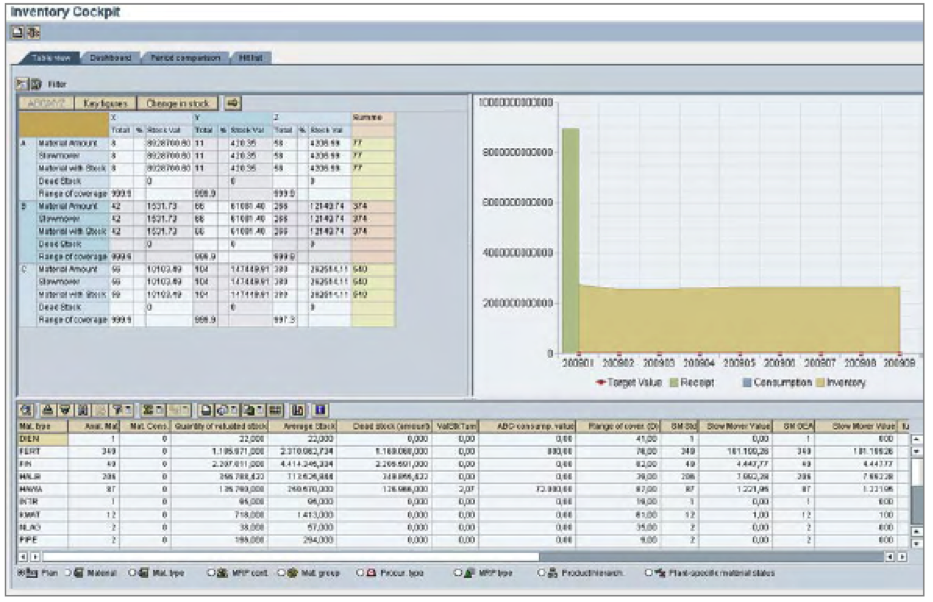The width and height of the screenshot is (933, 602).
Task: Switch to the Dashboard tab
Action: (x=111, y=58)
